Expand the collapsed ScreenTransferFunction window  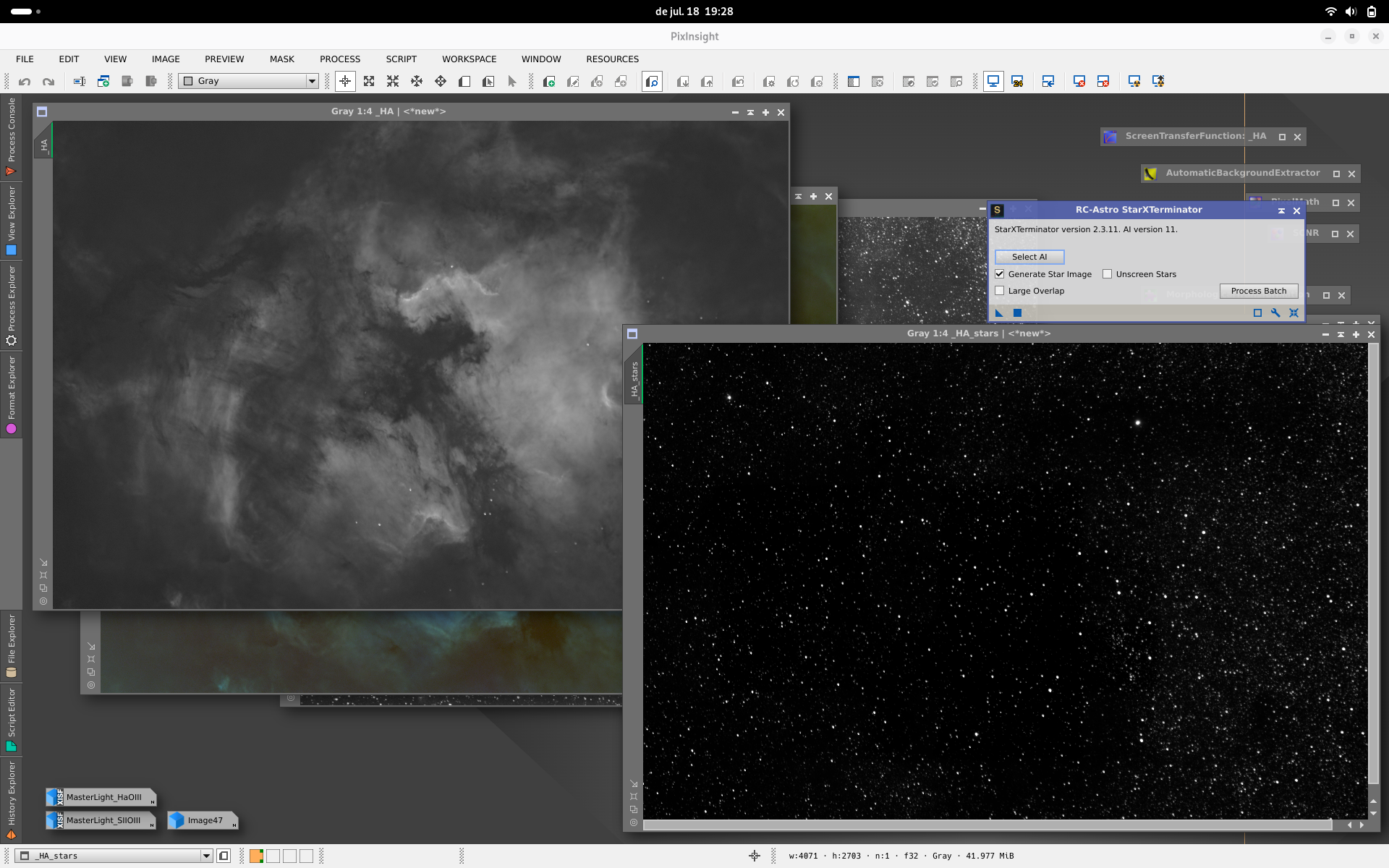point(1282,137)
